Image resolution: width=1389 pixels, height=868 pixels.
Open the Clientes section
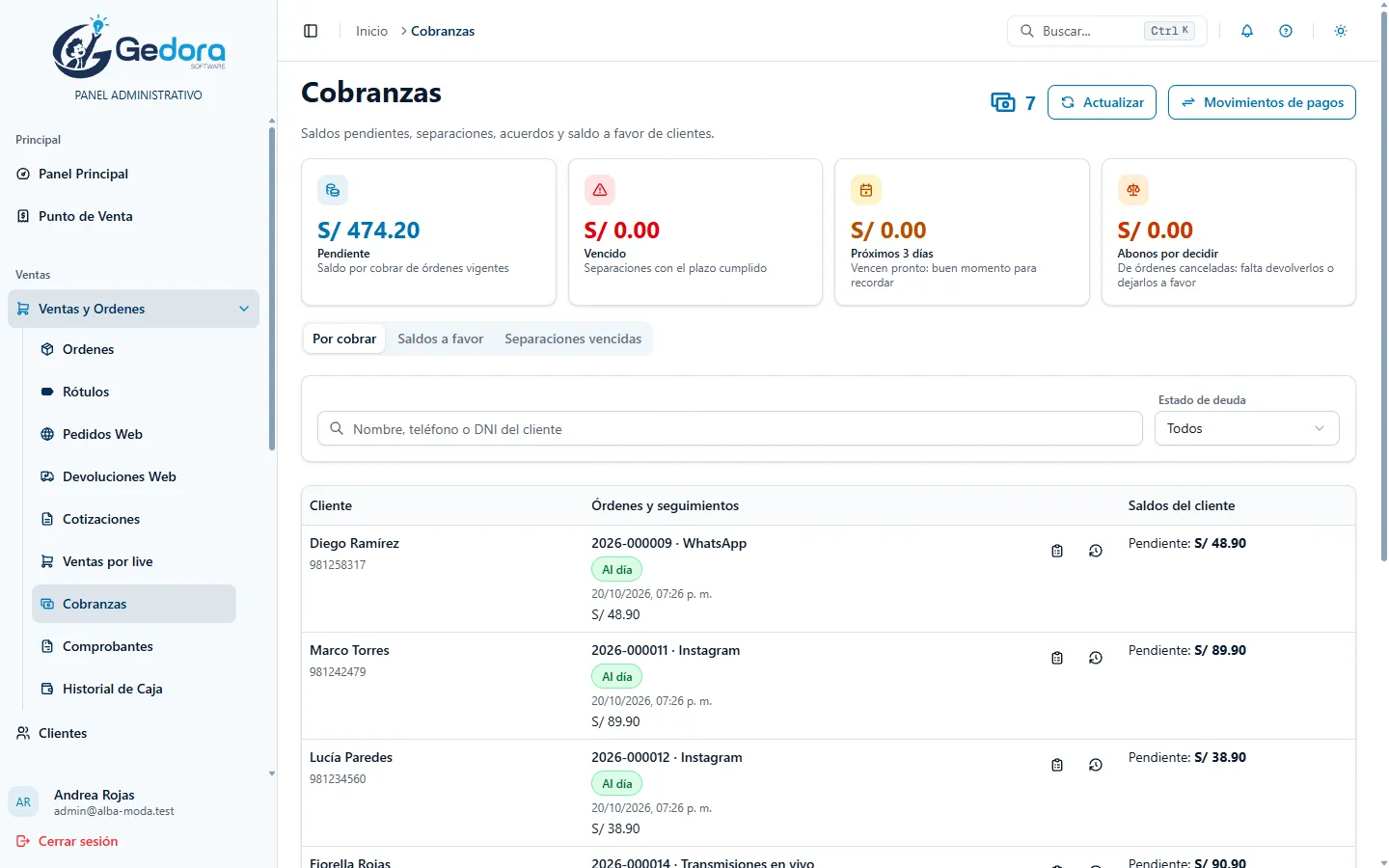point(134,733)
